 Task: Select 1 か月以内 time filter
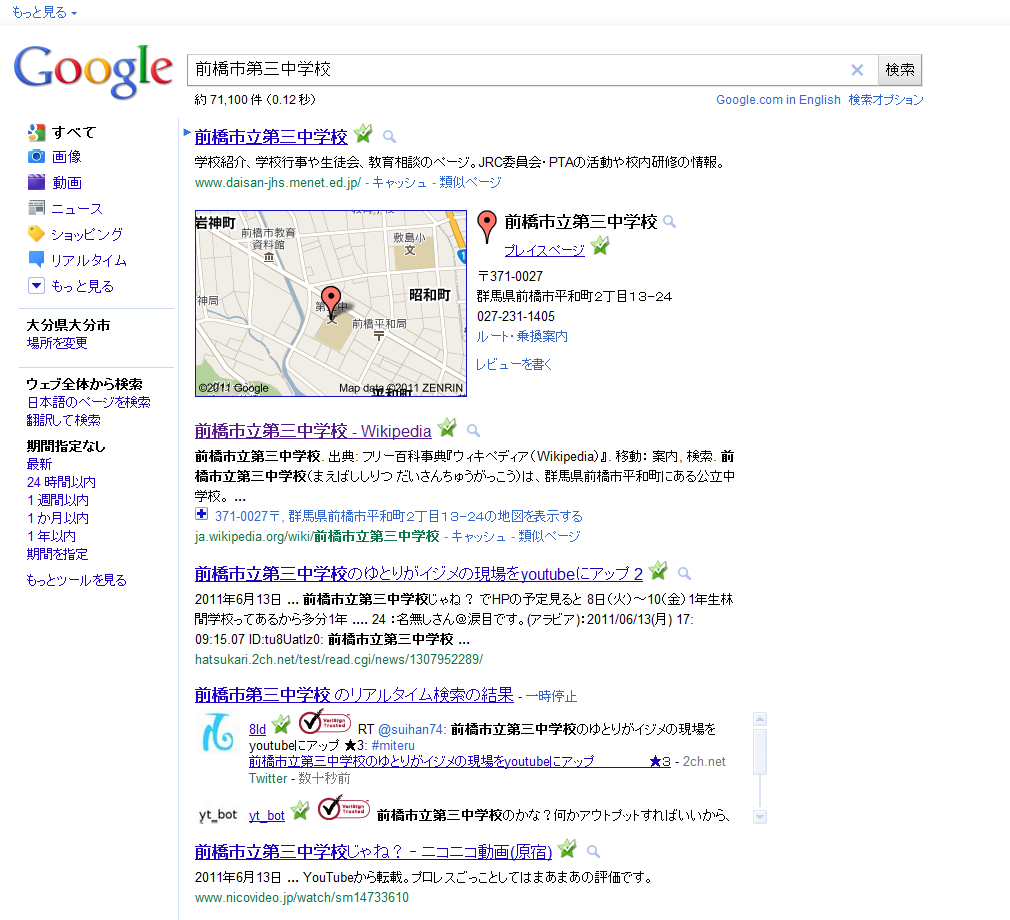[57, 518]
